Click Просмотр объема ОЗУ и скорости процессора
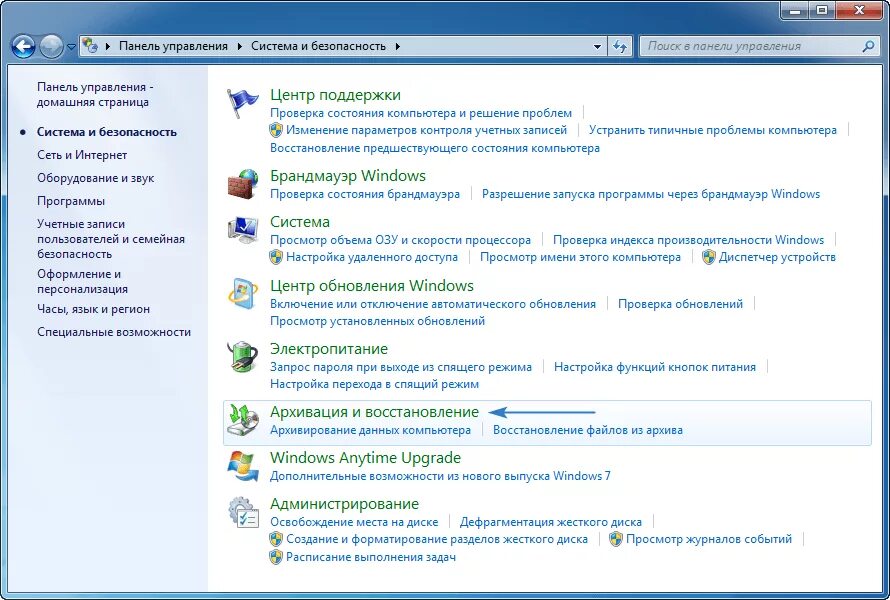The height and width of the screenshot is (600, 890). [400, 240]
